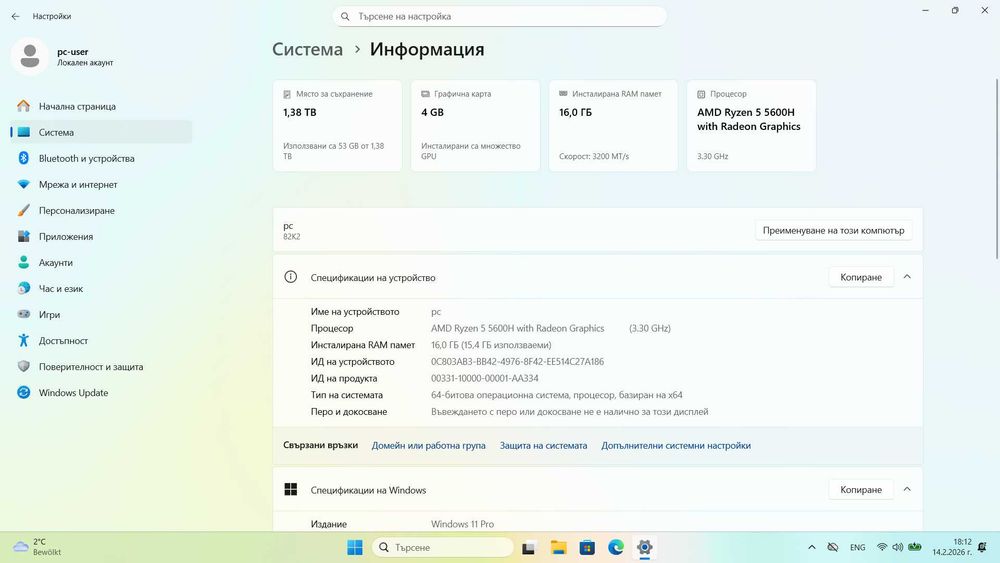Click the Windows Update refresh icon
This screenshot has width=1000, height=563.
point(24,393)
